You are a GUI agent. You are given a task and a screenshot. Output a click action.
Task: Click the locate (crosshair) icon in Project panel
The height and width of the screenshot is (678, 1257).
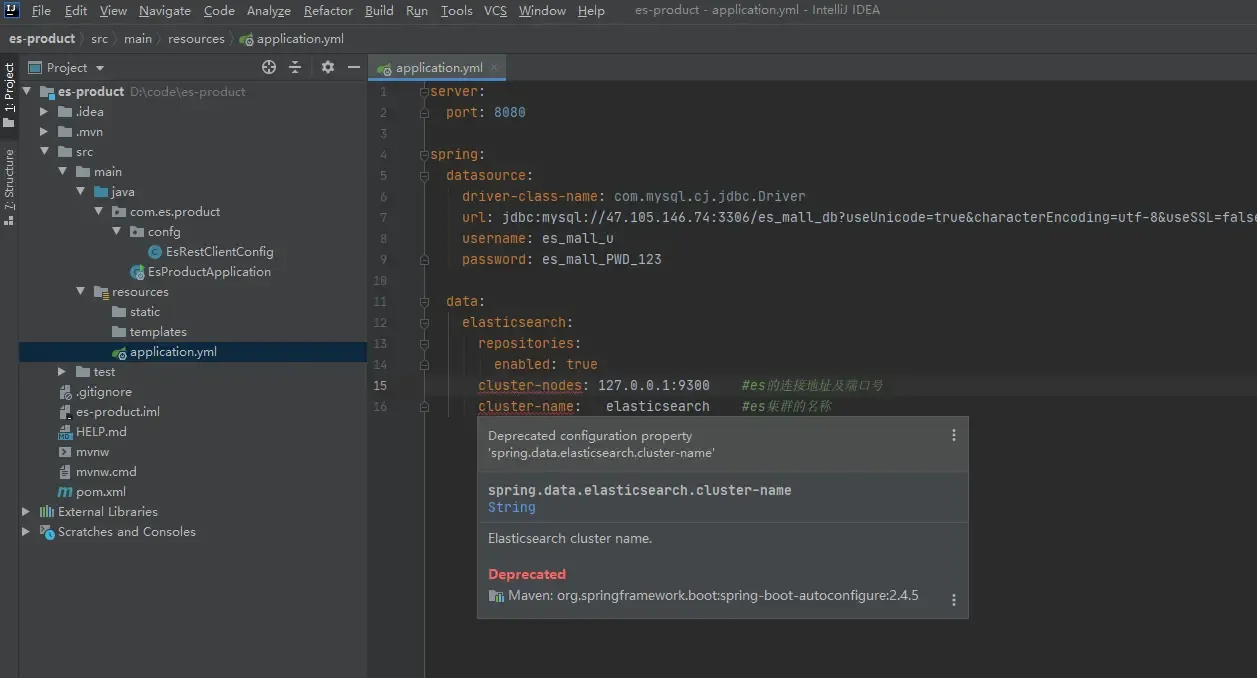269,67
